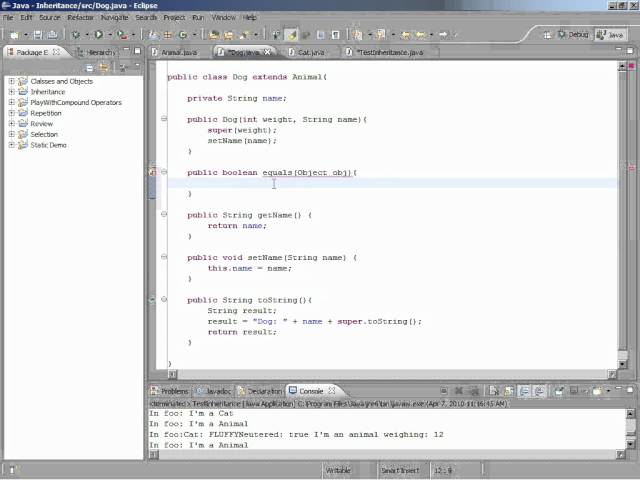Click the Forward navigation arrow icon

[443, 35]
